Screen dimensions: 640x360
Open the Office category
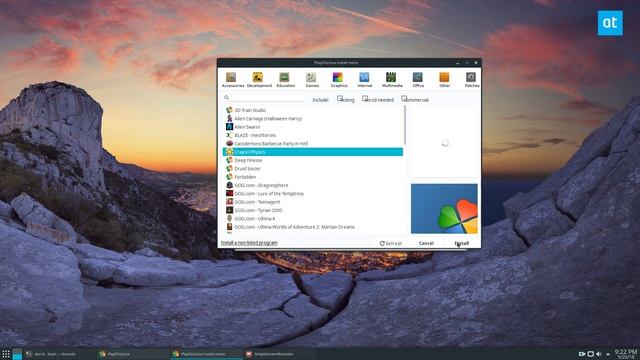(418, 80)
